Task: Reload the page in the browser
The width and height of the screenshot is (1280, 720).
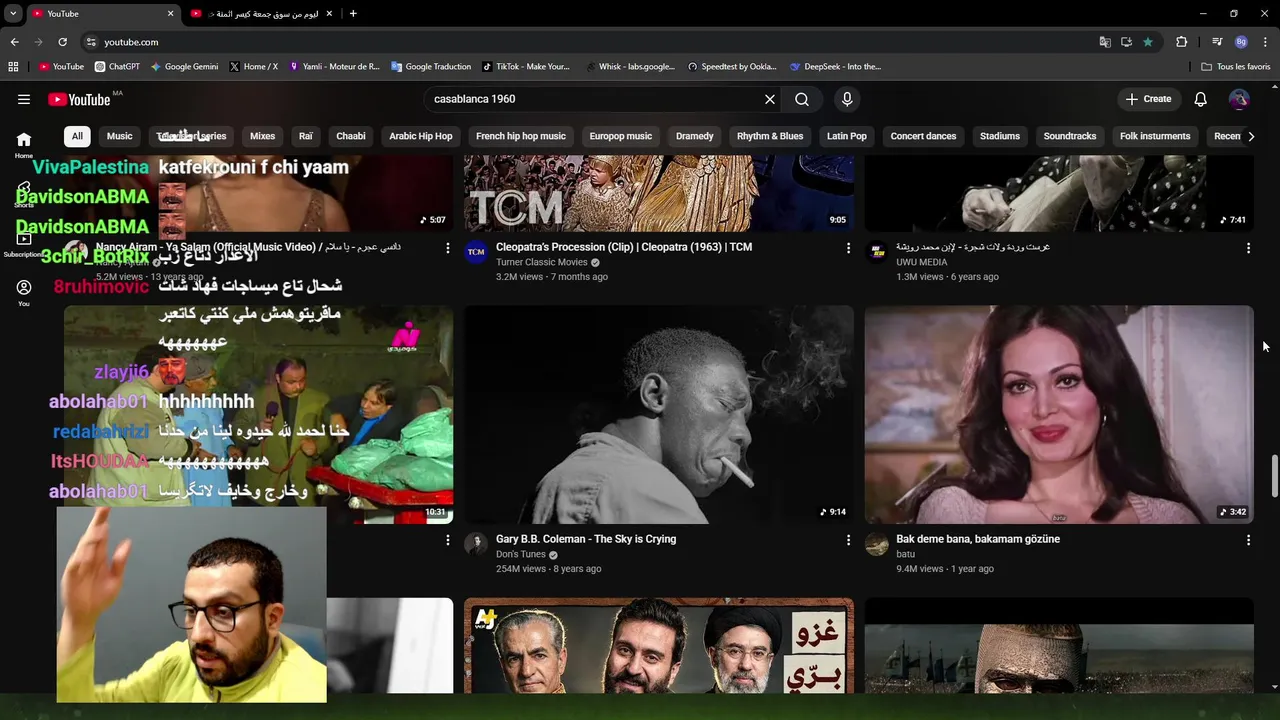Action: (x=62, y=42)
